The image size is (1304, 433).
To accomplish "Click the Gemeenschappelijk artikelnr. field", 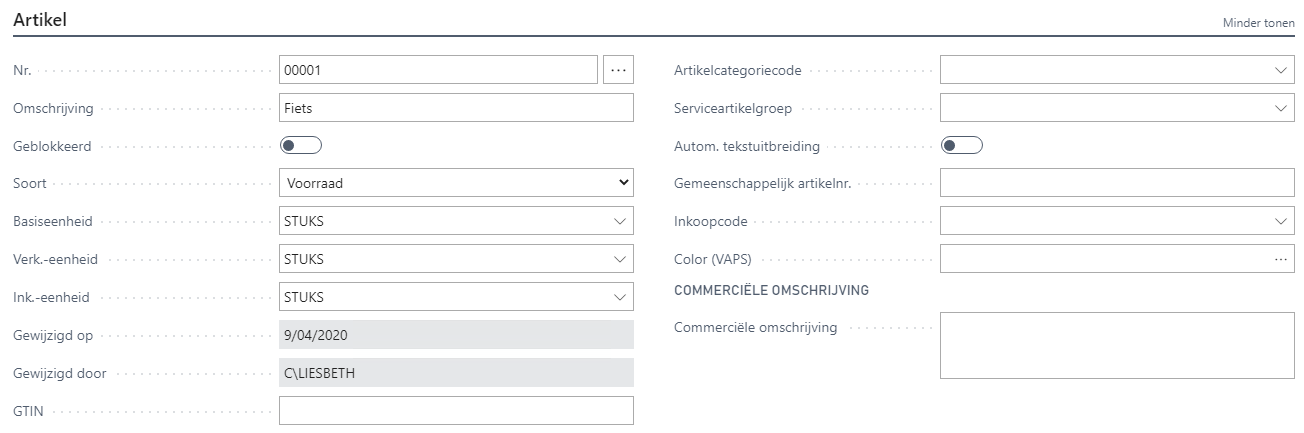I will (1117, 183).
